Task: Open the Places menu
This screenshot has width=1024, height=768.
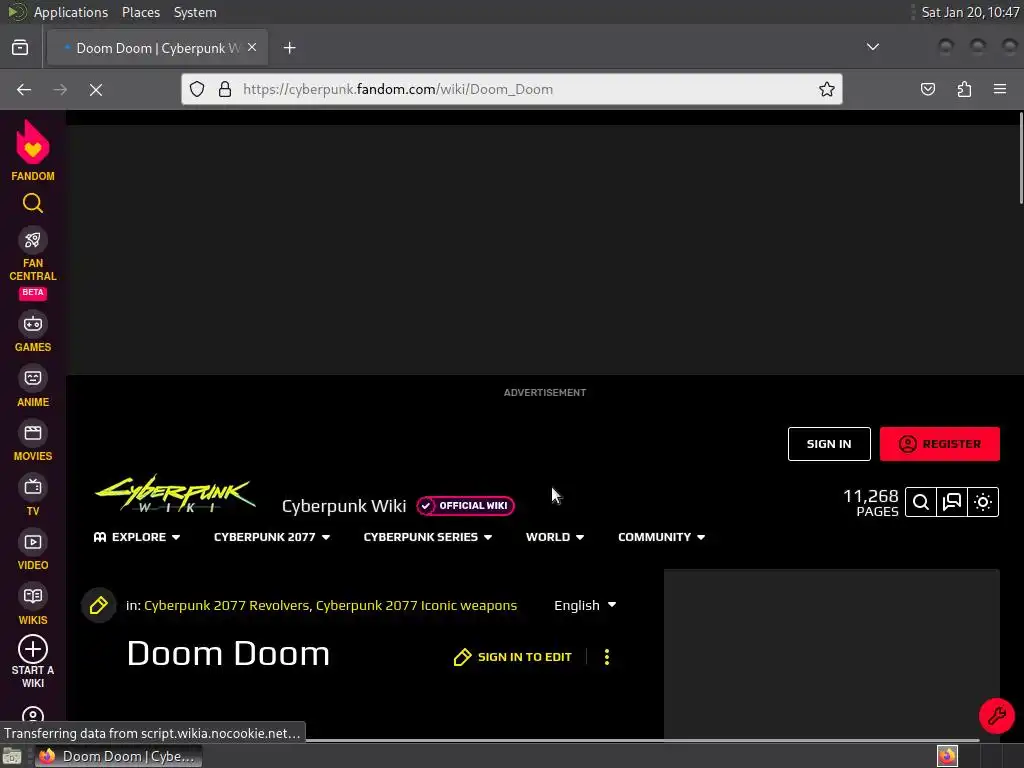Action: (141, 12)
